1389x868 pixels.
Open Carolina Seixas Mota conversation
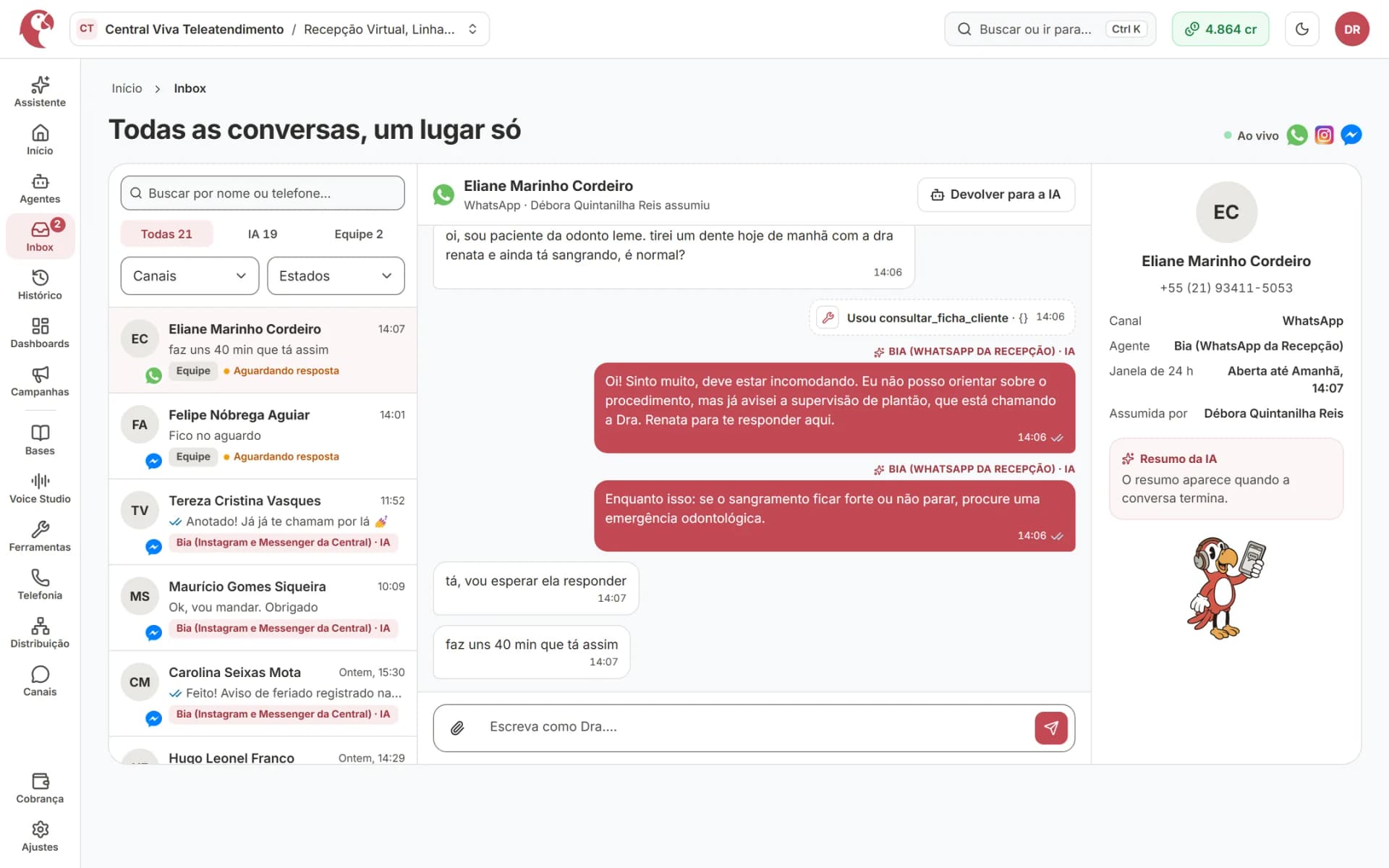(263, 694)
